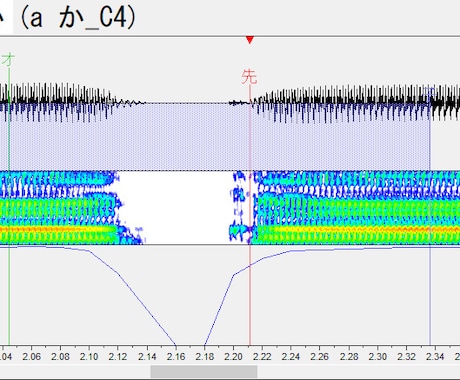Click the 2.30 time axis label
The image size is (460, 380).
378,357
